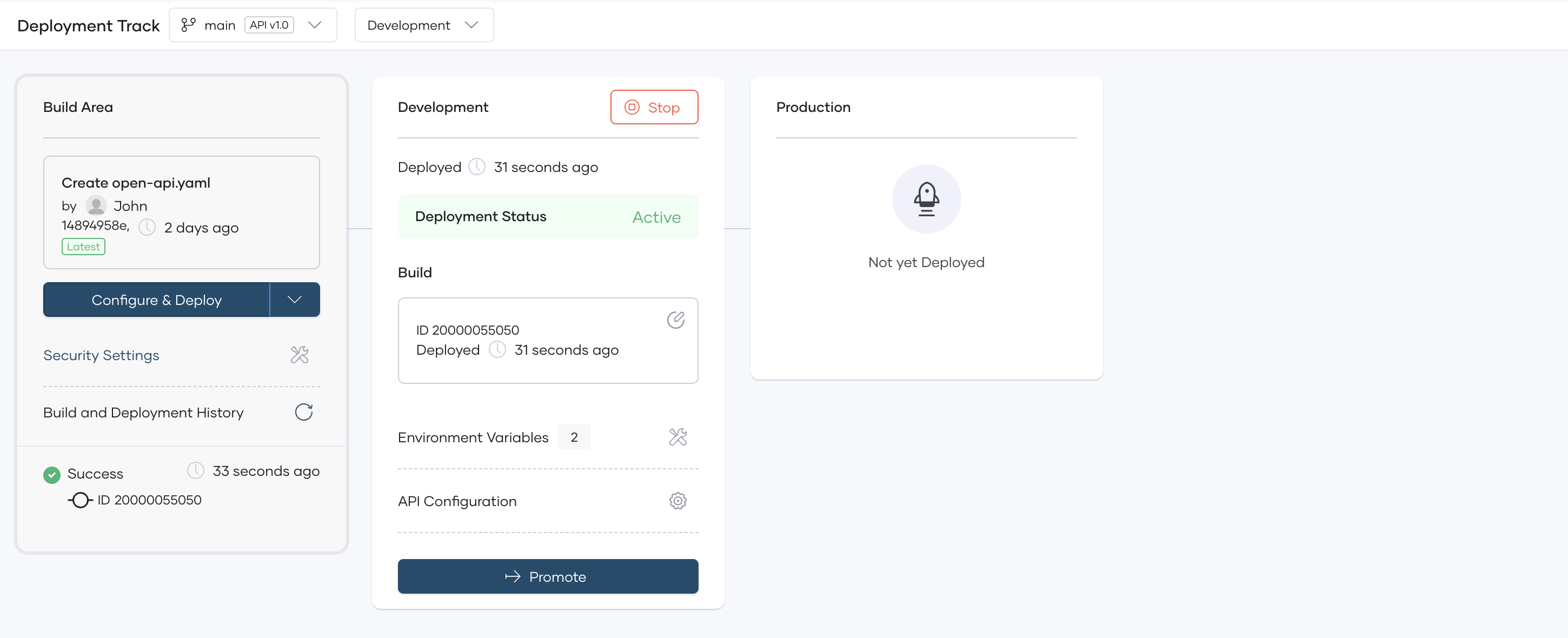
Task: Click the build details icon on ID 20000055050 card
Action: tap(676, 320)
